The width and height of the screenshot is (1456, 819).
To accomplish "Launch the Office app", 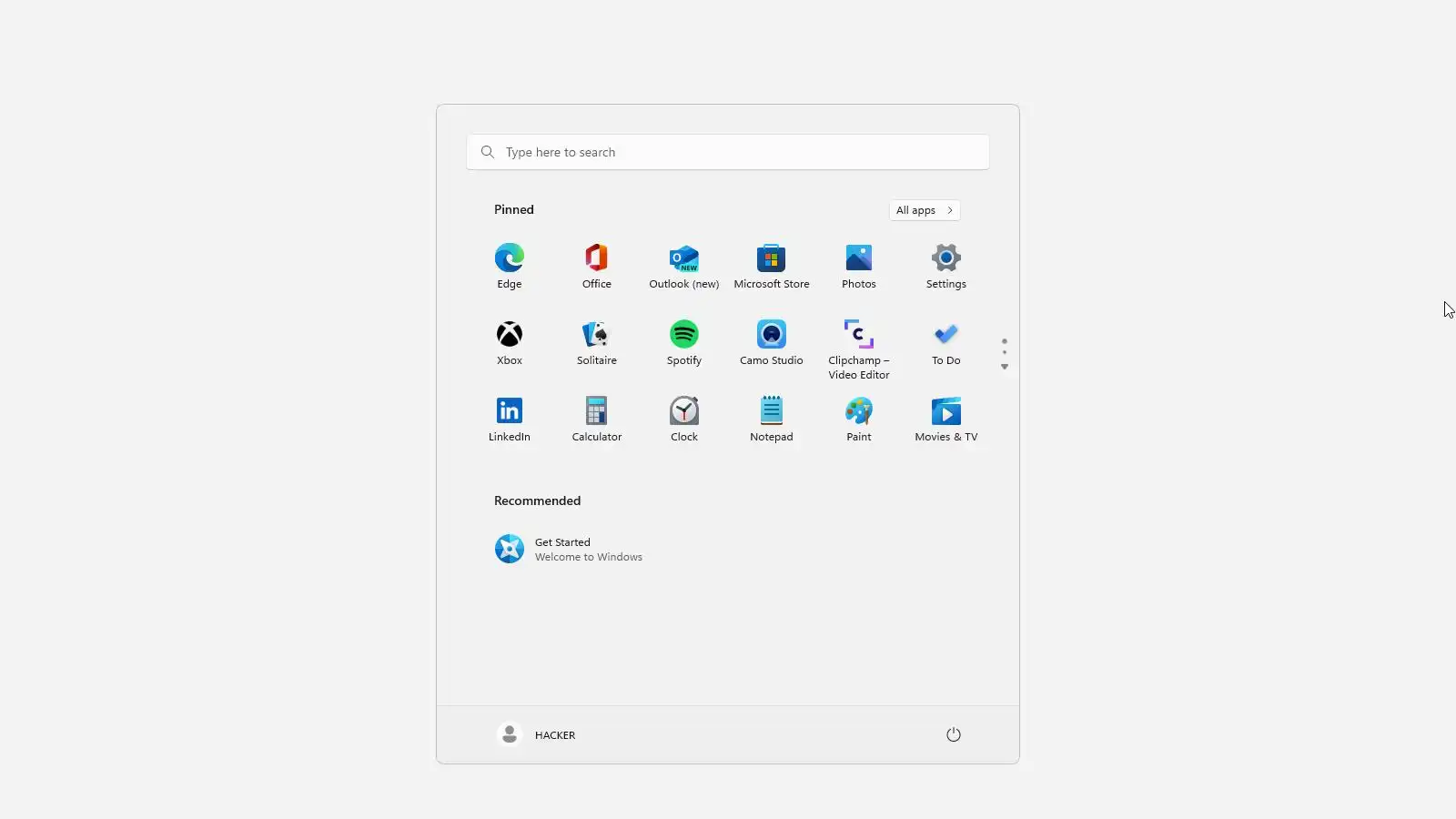I will tap(597, 266).
